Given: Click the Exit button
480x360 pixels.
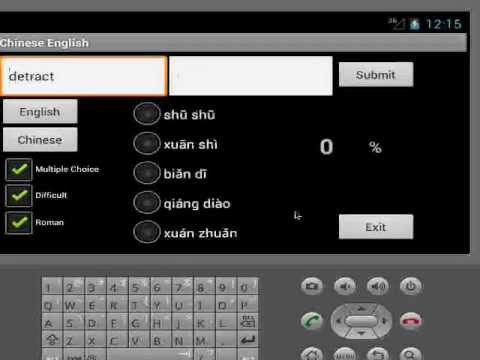Looking at the screenshot, I should (376, 227).
